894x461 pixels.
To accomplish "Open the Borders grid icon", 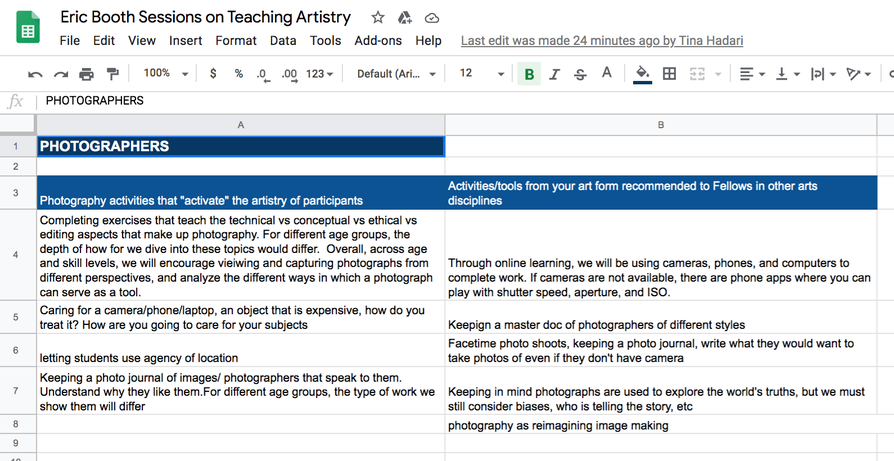I will click(x=669, y=74).
